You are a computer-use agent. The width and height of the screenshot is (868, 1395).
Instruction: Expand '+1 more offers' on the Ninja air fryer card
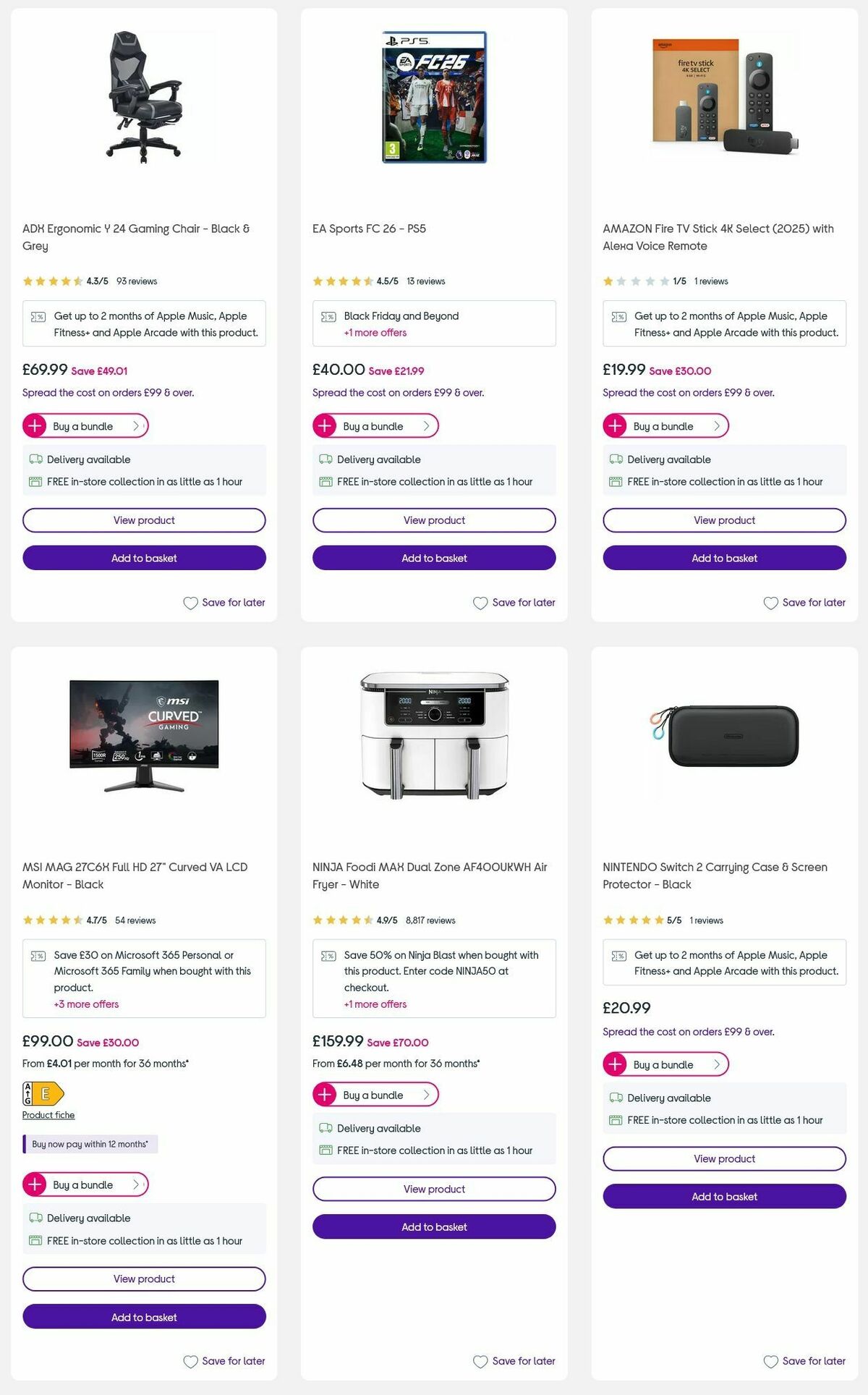point(375,1004)
